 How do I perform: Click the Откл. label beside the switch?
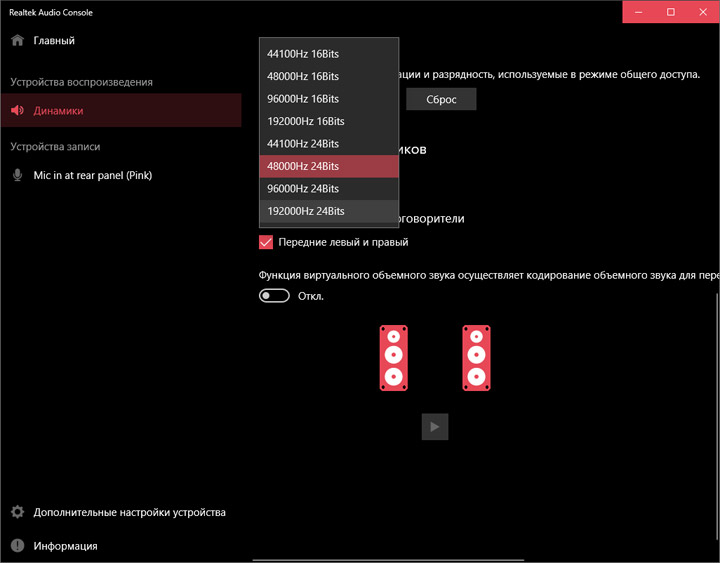[x=311, y=296]
